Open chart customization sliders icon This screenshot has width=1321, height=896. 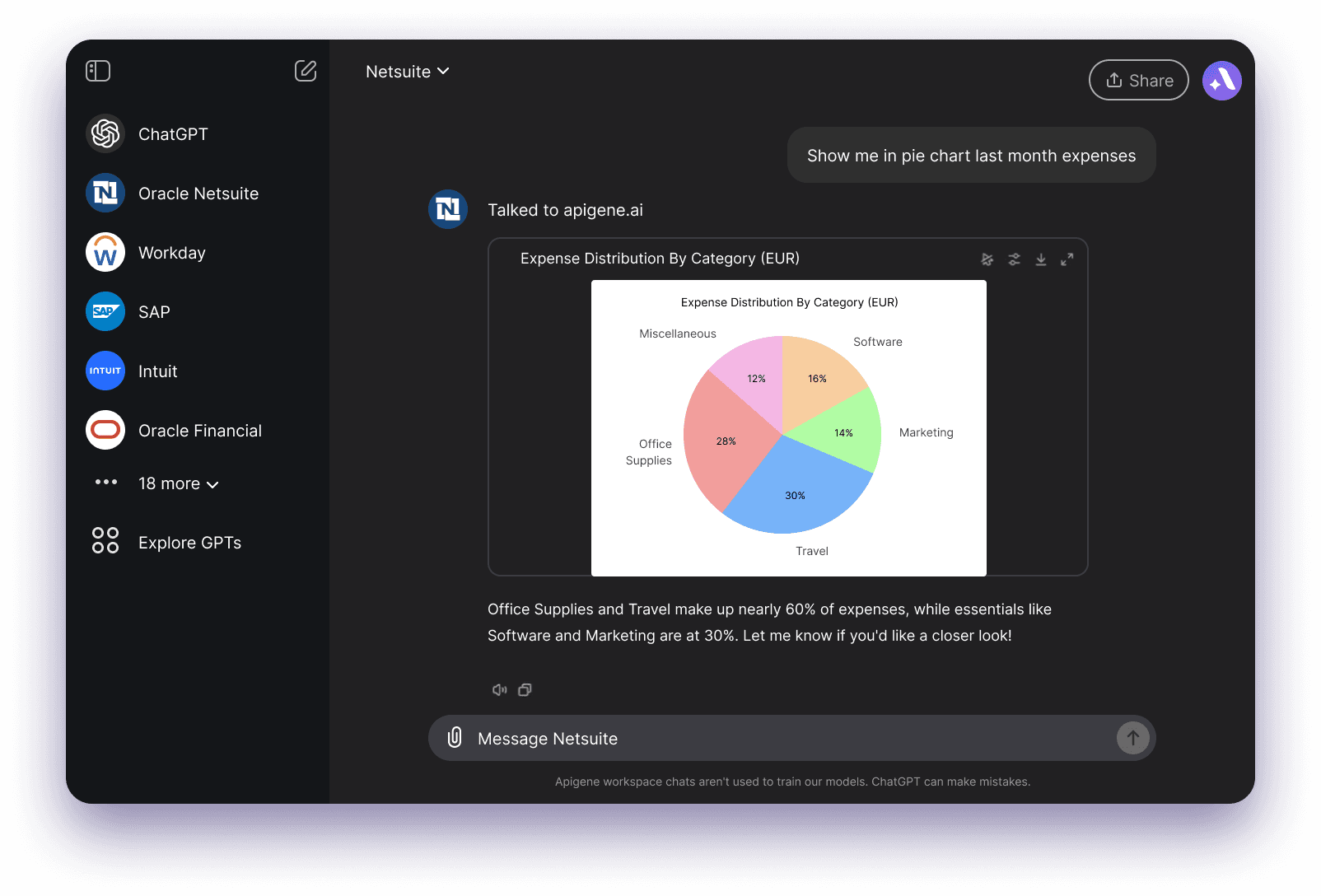click(1014, 259)
